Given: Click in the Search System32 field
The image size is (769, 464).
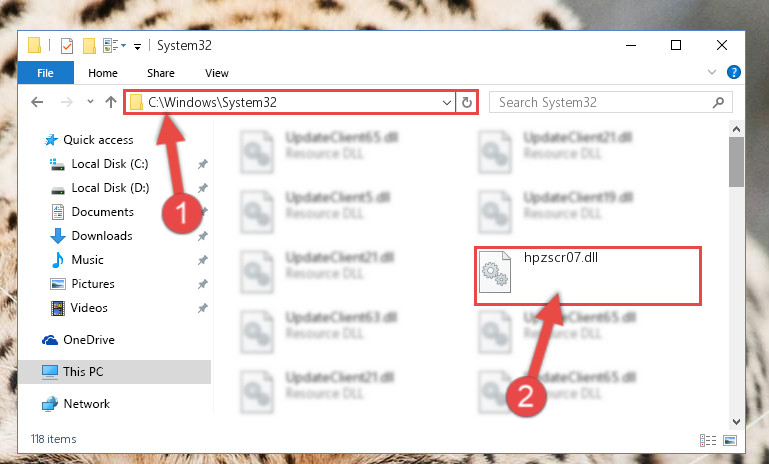Looking at the screenshot, I should (601, 103).
